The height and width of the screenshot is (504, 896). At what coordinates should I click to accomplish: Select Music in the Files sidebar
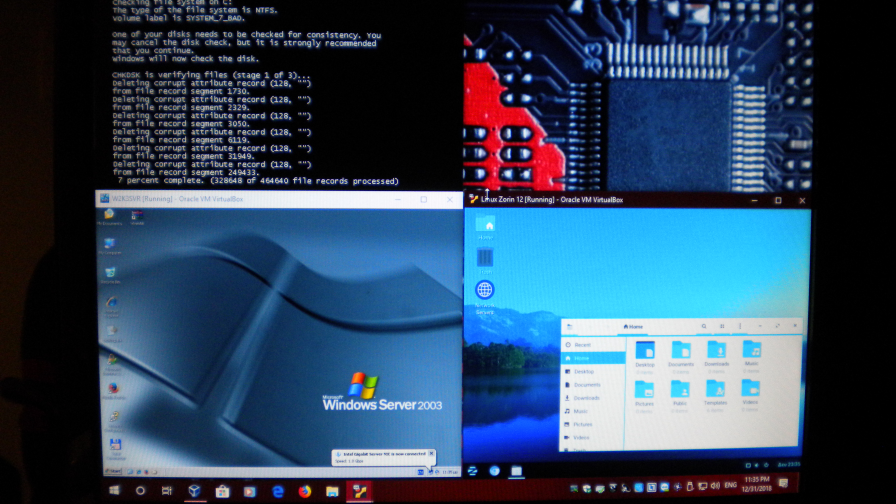point(593,411)
